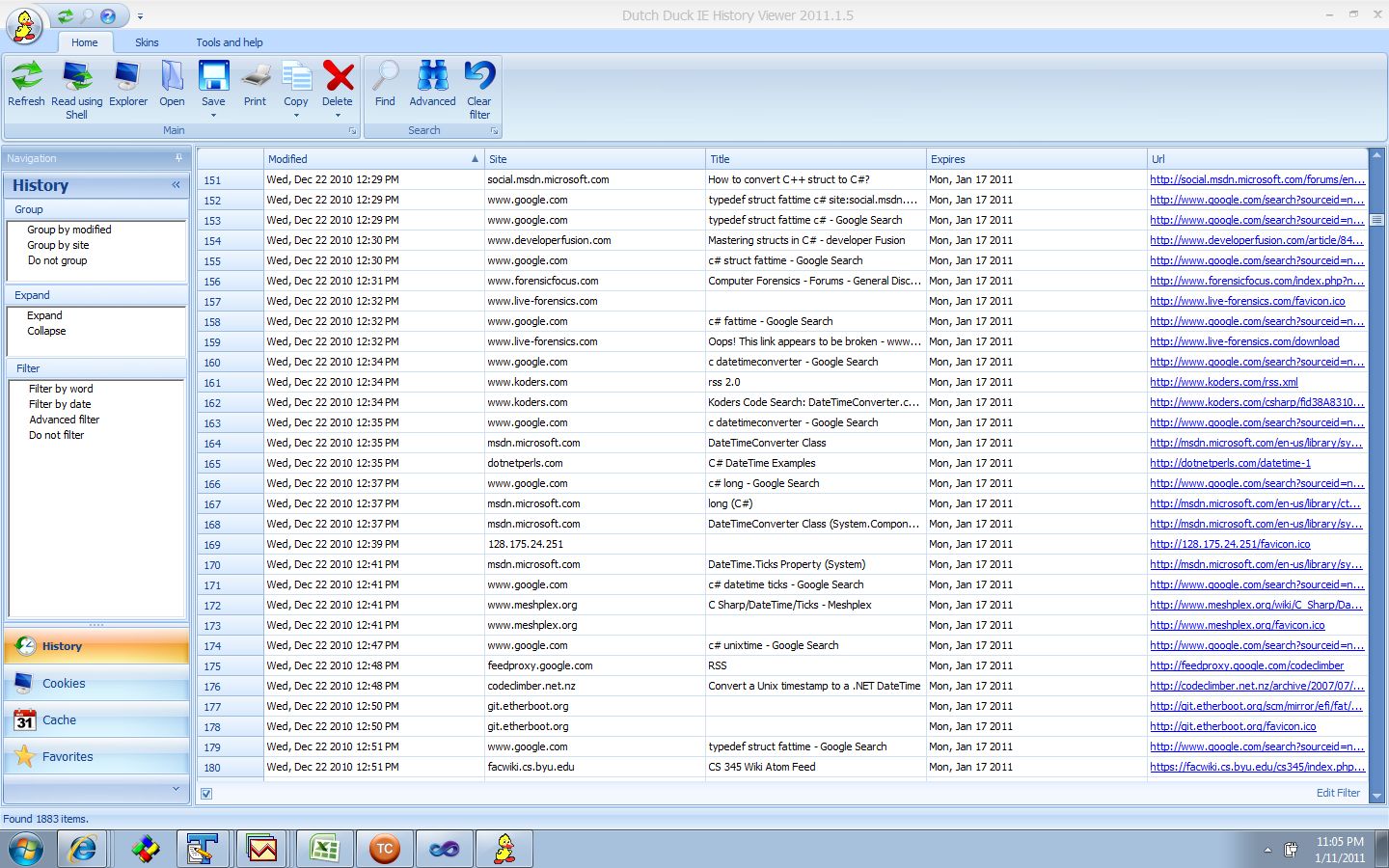Choose Group by site
The image size is (1389, 868).
coord(58,245)
